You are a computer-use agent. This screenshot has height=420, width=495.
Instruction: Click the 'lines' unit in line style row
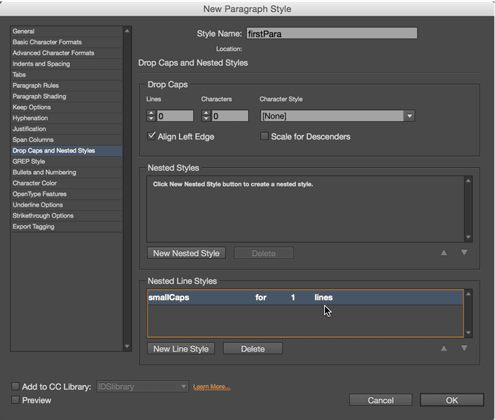coord(323,297)
